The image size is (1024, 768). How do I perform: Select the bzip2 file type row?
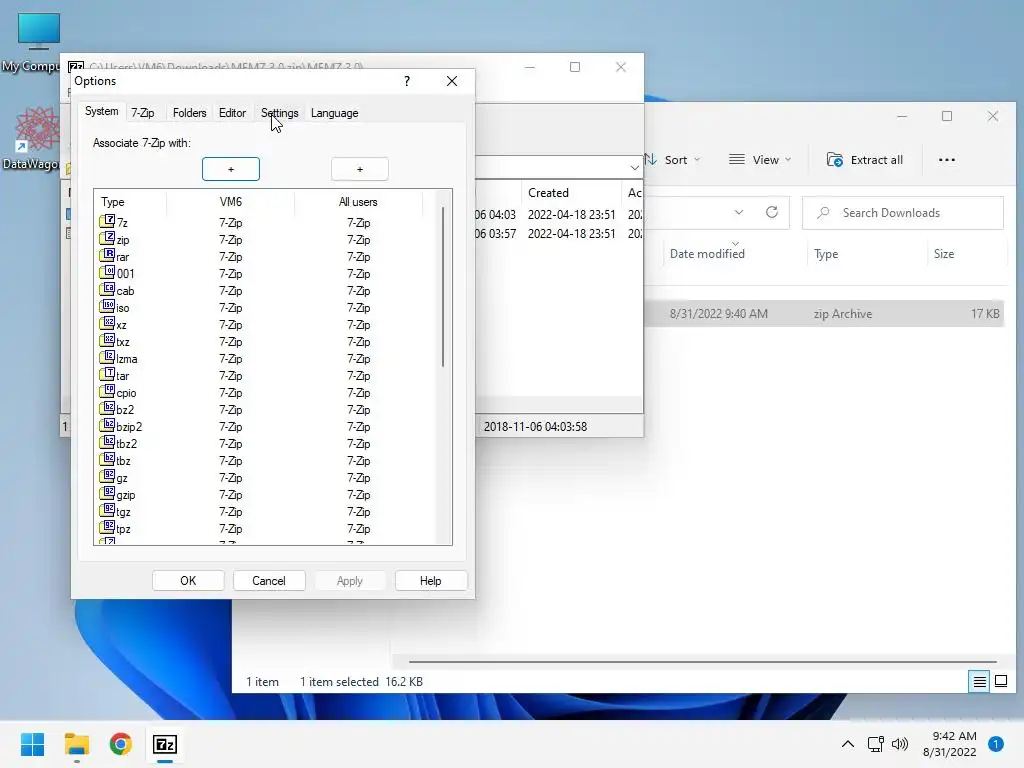266,426
